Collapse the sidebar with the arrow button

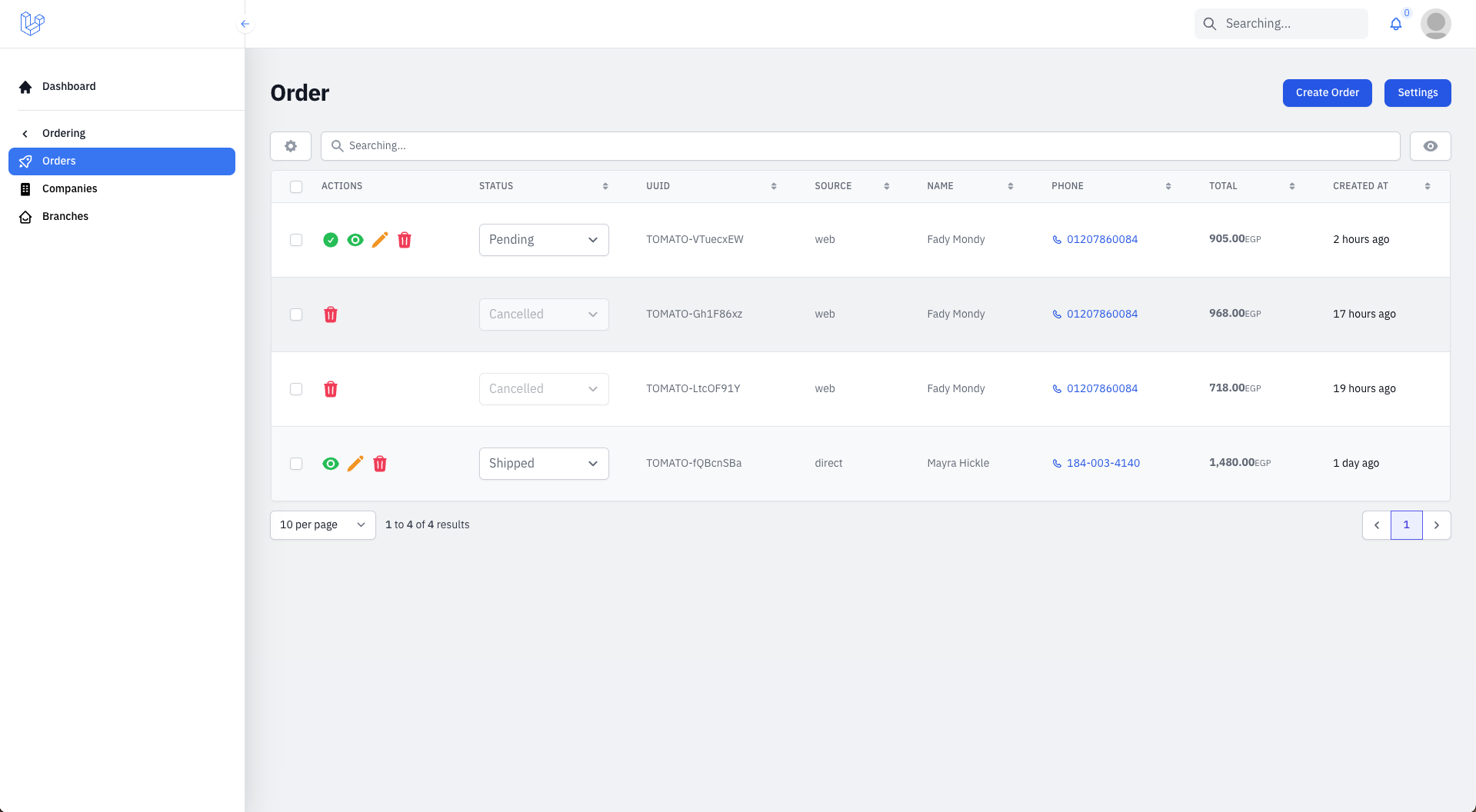(245, 24)
